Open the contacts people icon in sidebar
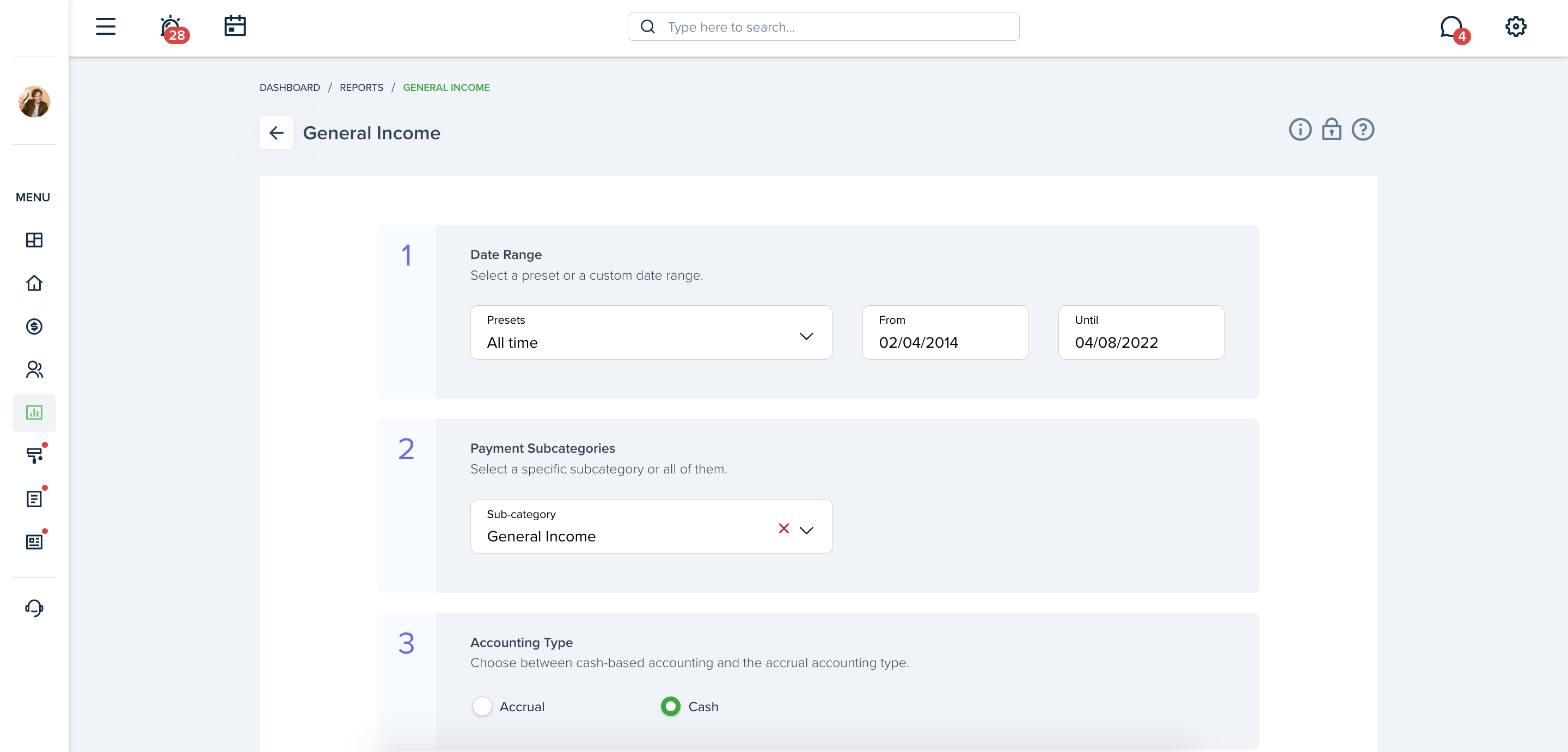The width and height of the screenshot is (1568, 752). coord(34,369)
